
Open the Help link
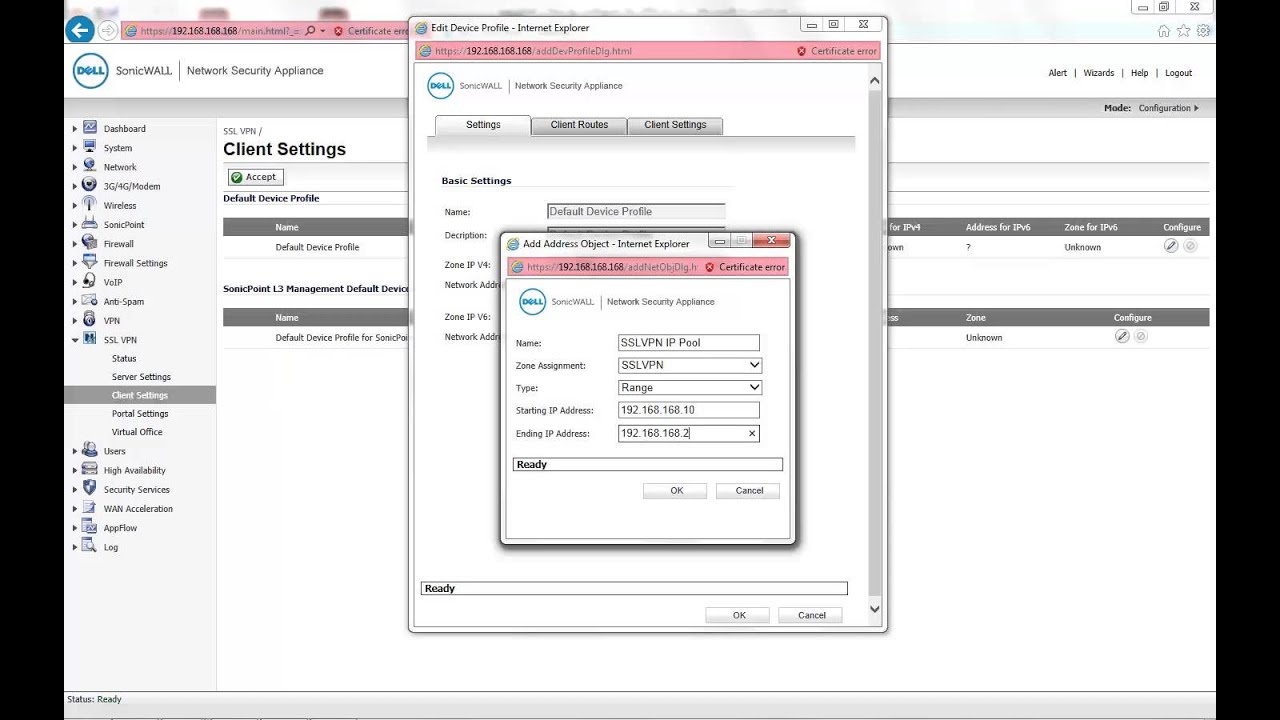pyautogui.click(x=1140, y=73)
